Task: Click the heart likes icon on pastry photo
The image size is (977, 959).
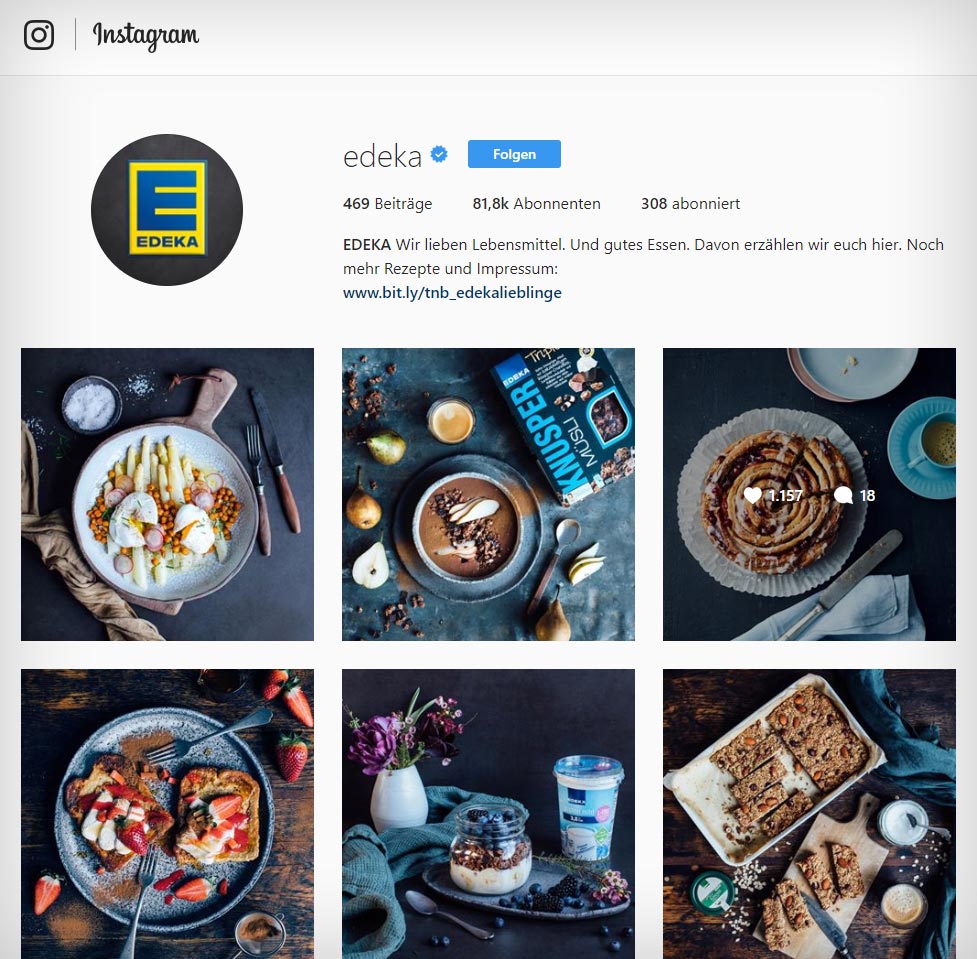Action: point(753,495)
